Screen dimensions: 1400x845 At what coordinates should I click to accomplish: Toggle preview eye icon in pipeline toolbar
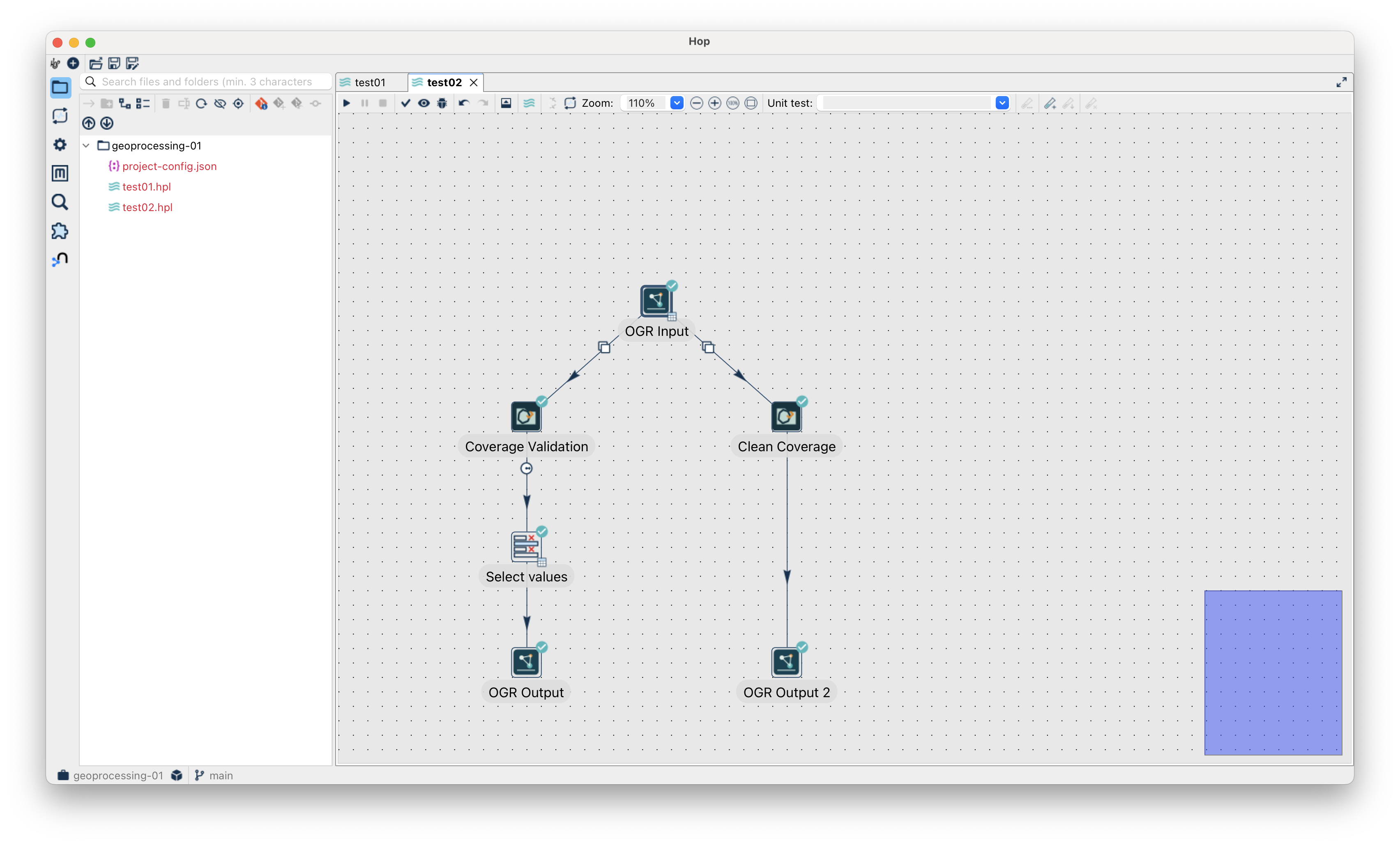[x=424, y=103]
